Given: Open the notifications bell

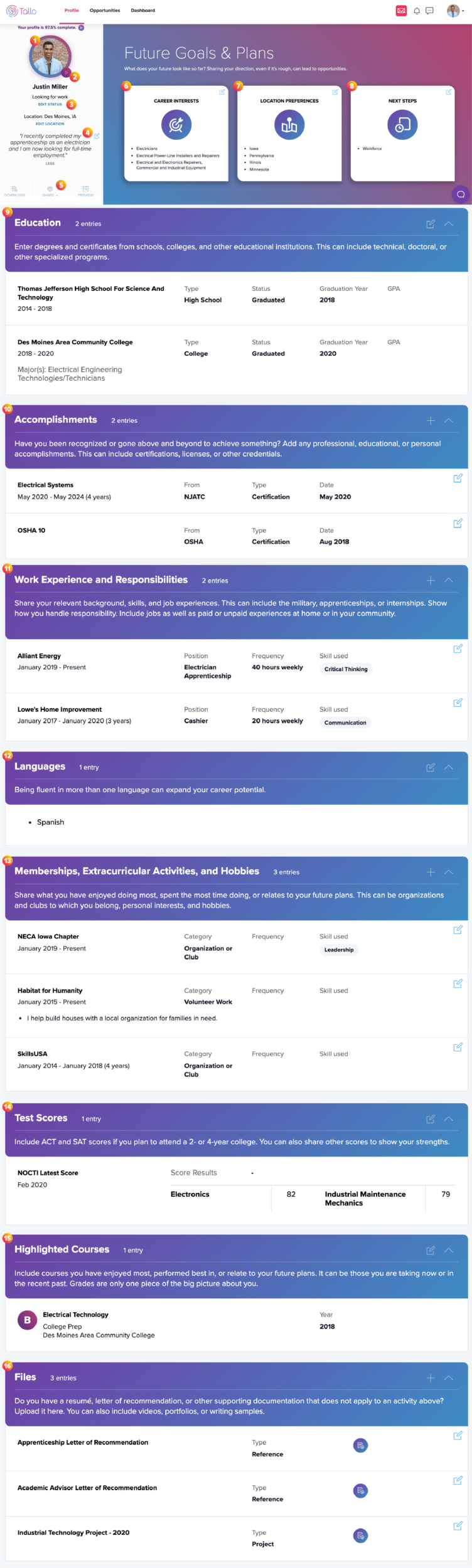Looking at the screenshot, I should coord(417,11).
